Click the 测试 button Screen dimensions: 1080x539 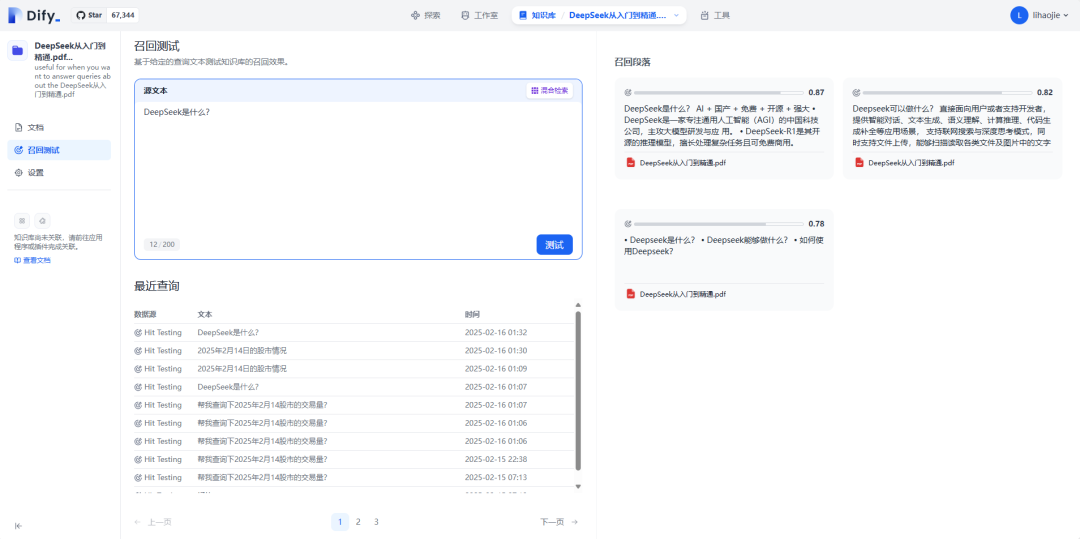pyautogui.click(x=554, y=244)
